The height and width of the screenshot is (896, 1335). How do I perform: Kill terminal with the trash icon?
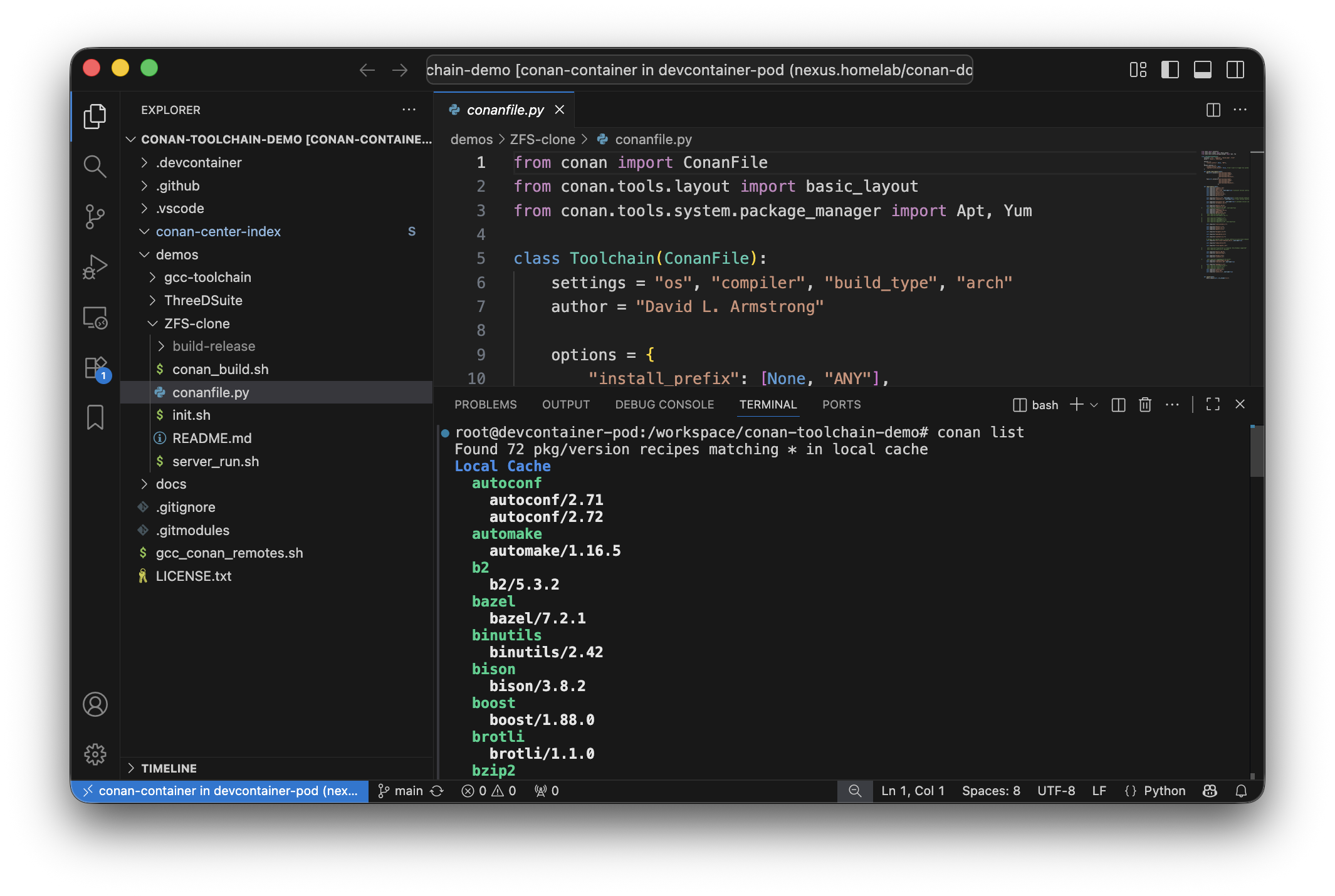[x=1144, y=405]
